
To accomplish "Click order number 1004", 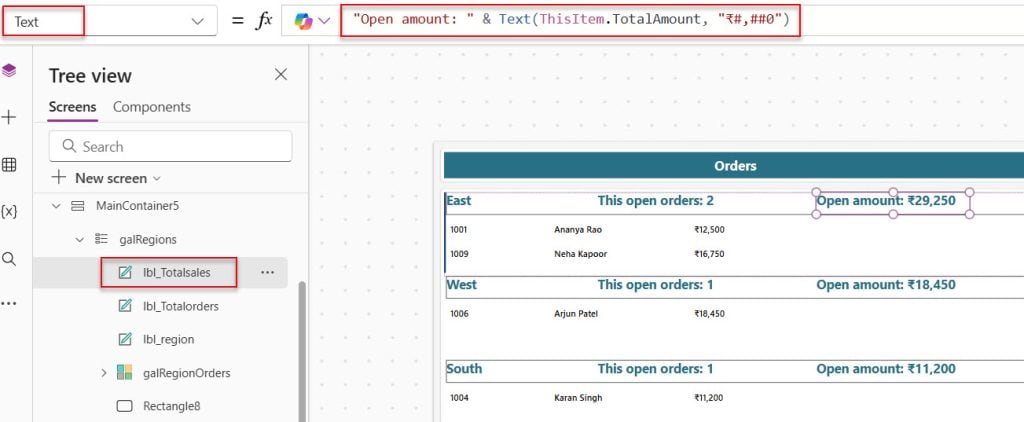I will 458,398.
